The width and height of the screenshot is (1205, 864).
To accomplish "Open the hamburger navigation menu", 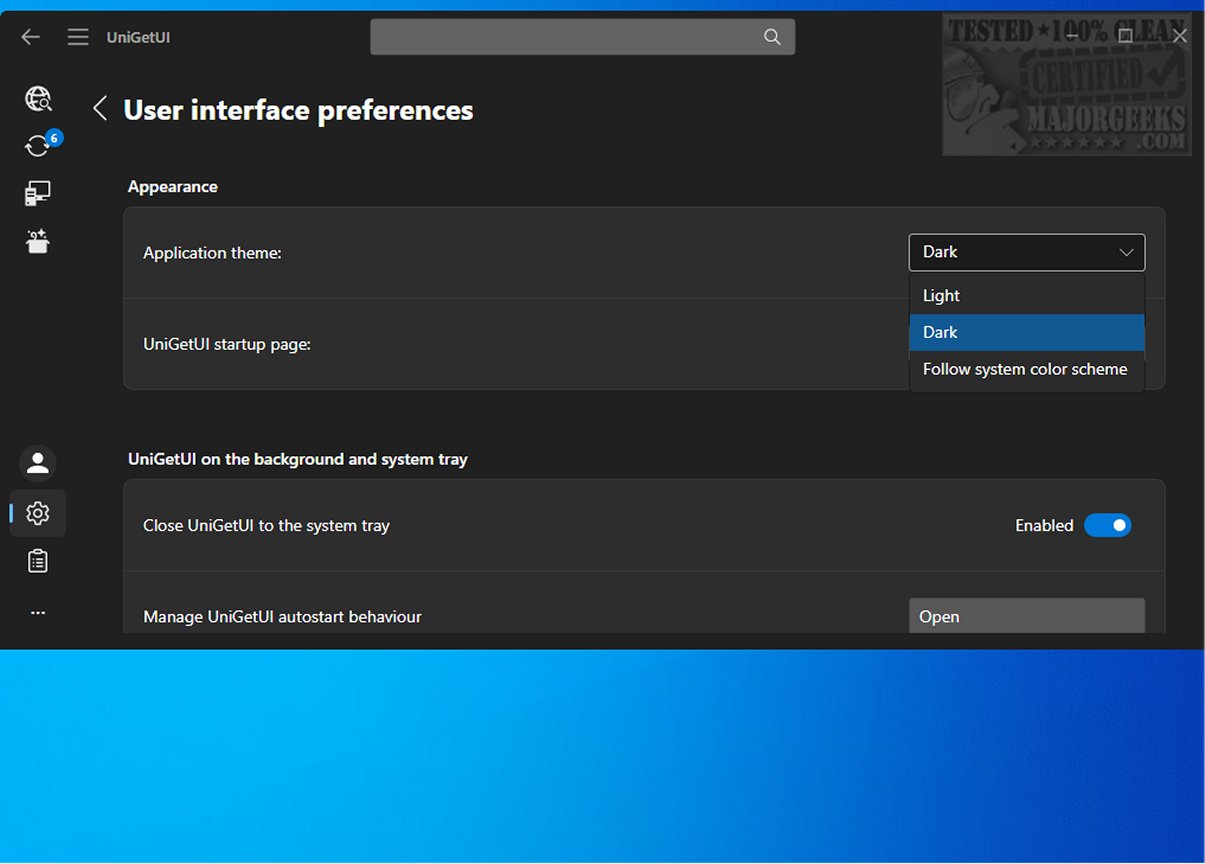I will 78,37.
